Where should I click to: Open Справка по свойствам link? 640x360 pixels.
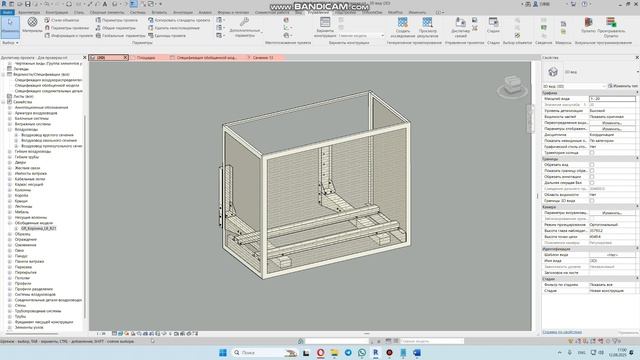pos(562,332)
